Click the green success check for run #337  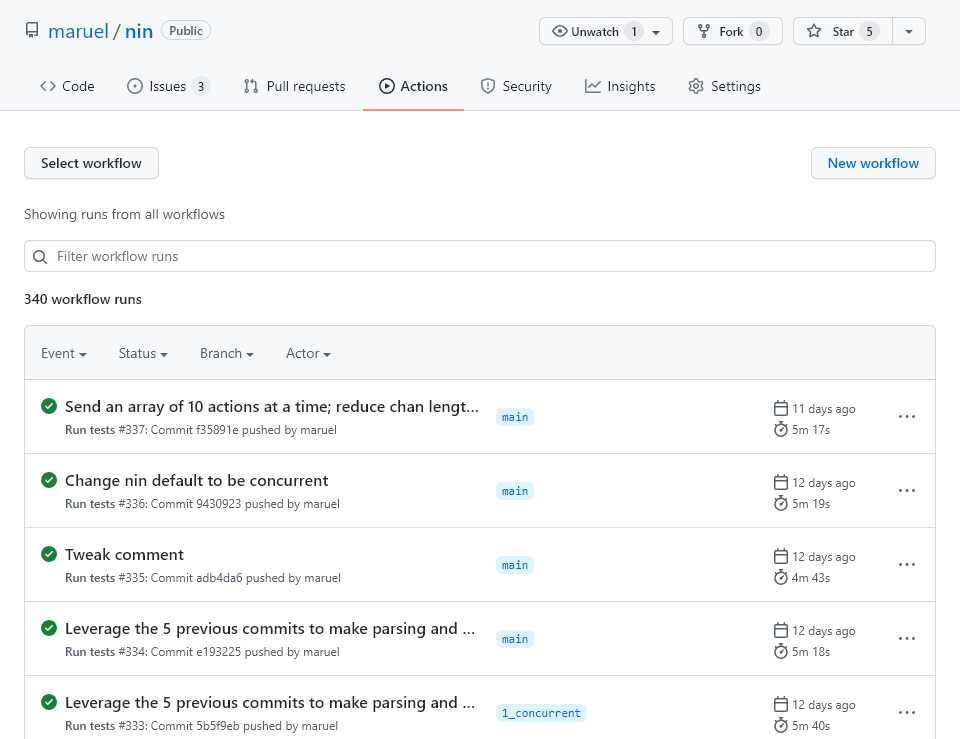(x=49, y=406)
